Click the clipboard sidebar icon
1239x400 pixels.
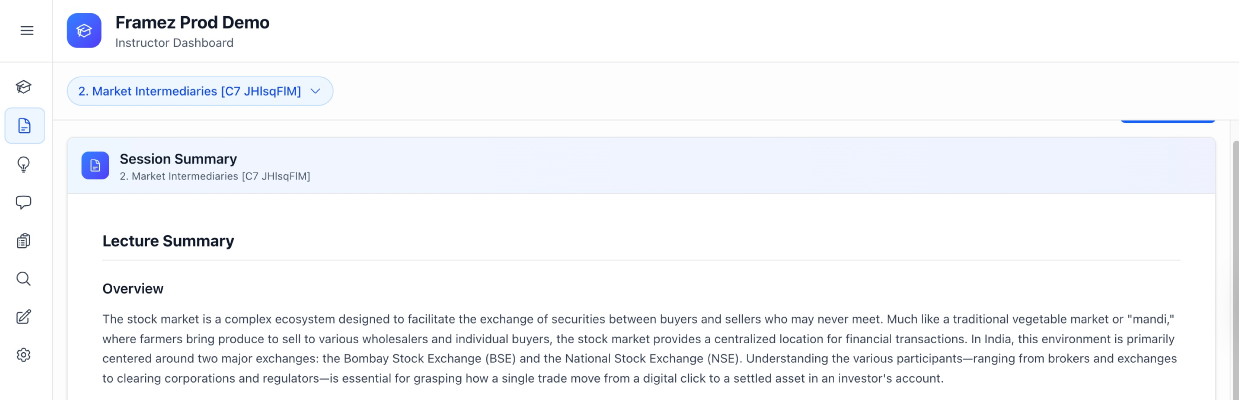pos(24,241)
